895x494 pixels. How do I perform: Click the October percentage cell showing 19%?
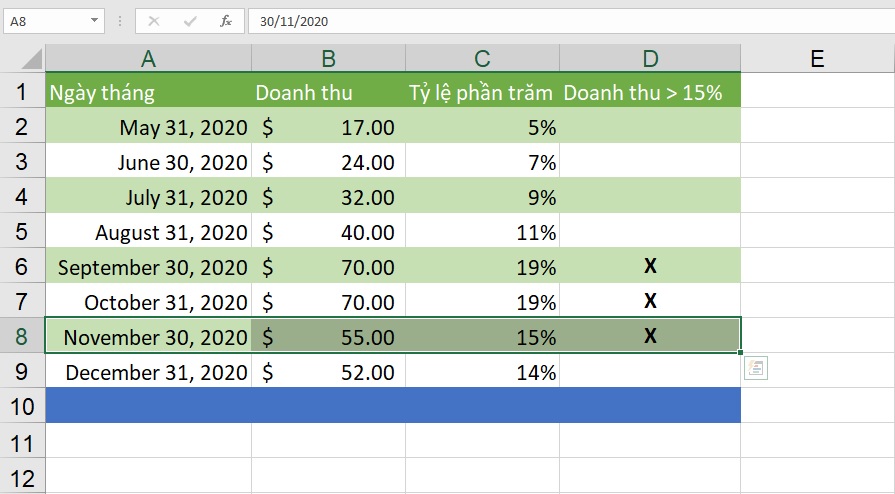tap(482, 300)
